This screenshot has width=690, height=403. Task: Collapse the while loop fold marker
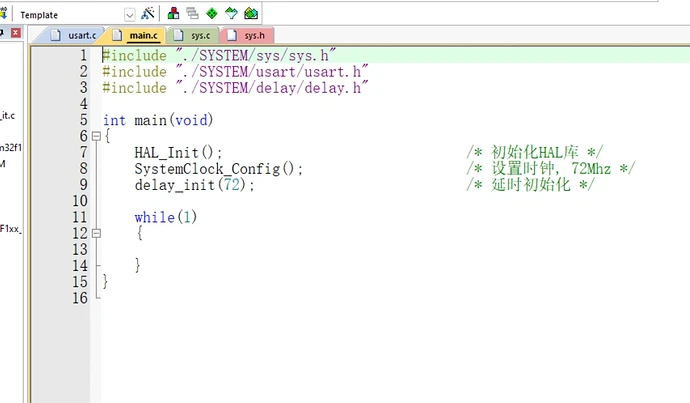tap(96, 233)
